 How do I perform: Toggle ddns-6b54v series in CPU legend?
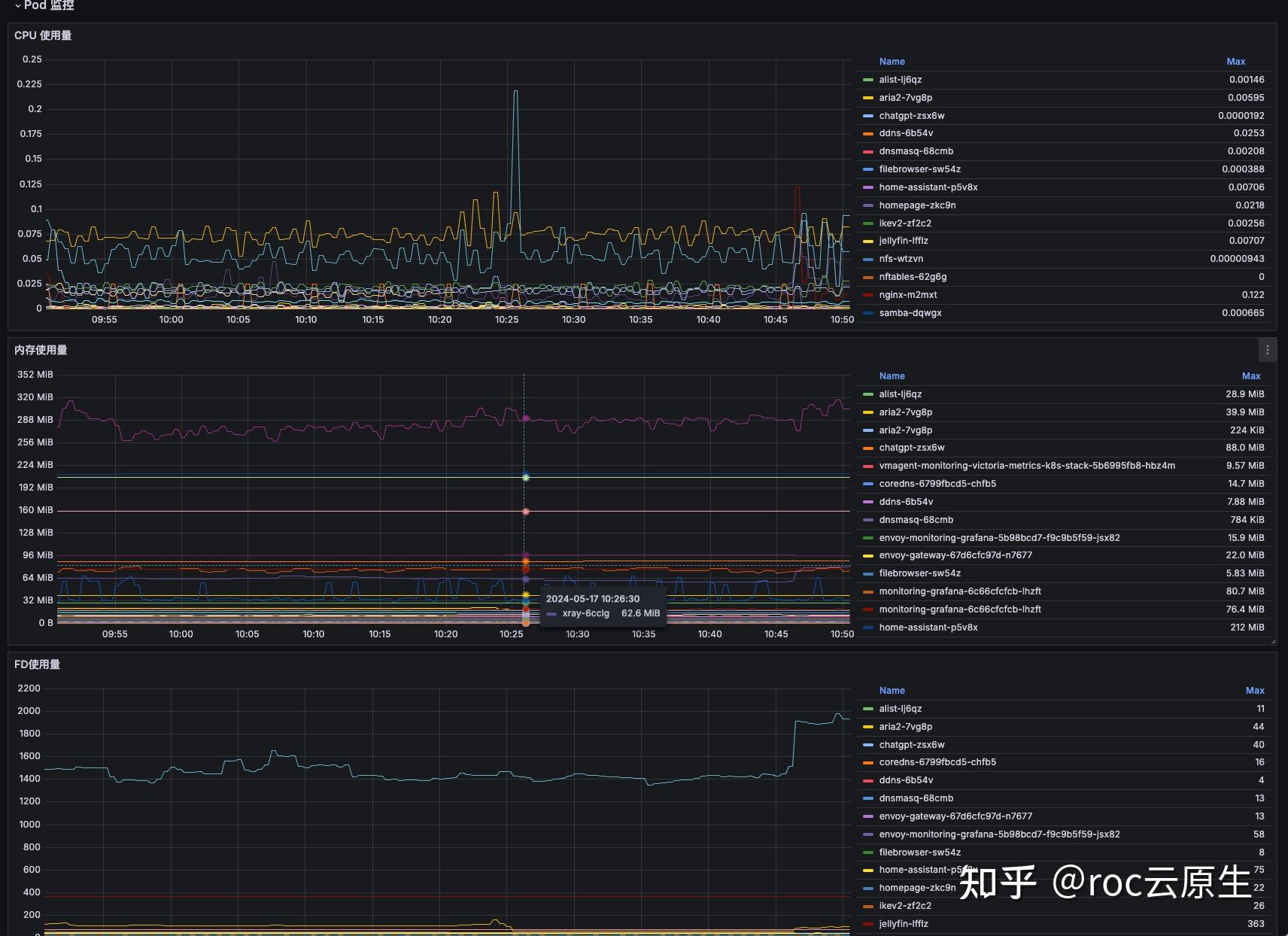click(906, 133)
